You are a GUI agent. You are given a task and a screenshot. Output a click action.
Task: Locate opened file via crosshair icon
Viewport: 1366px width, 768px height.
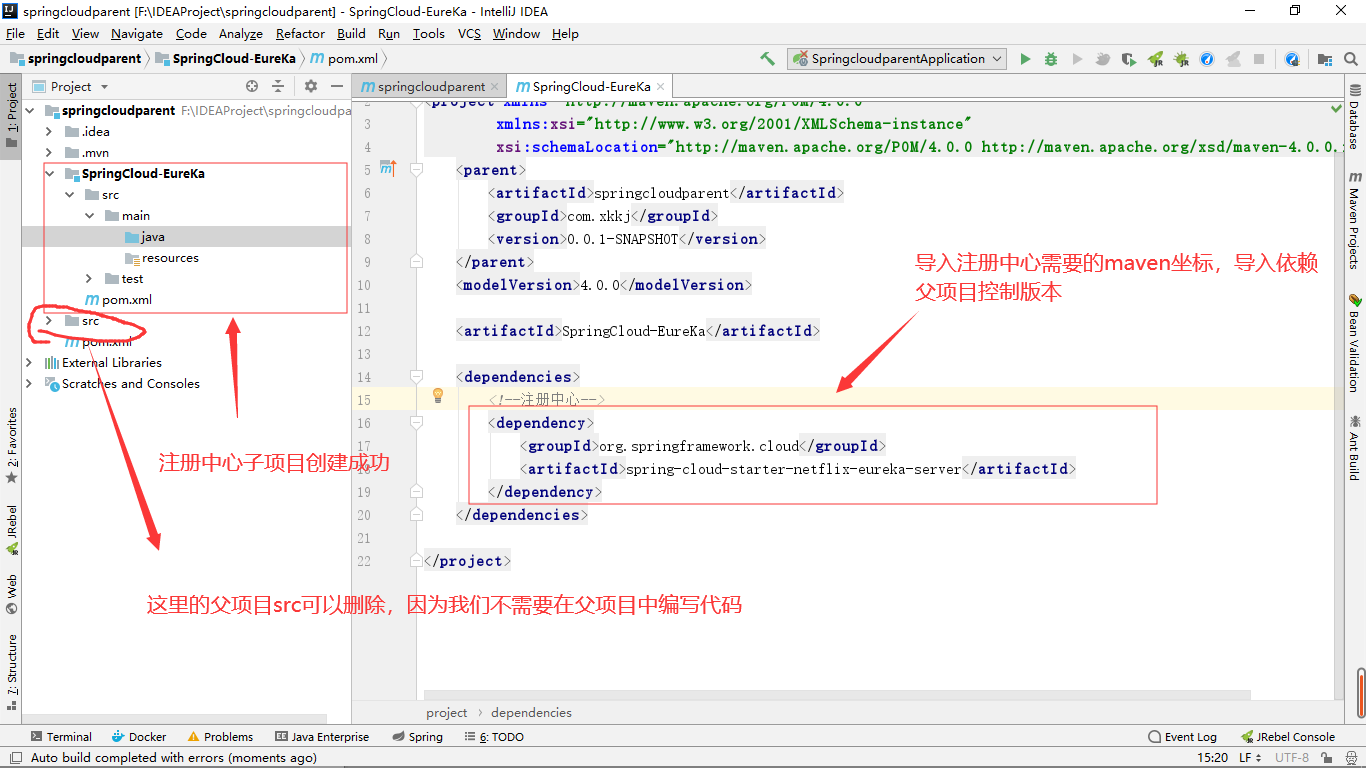[252, 87]
